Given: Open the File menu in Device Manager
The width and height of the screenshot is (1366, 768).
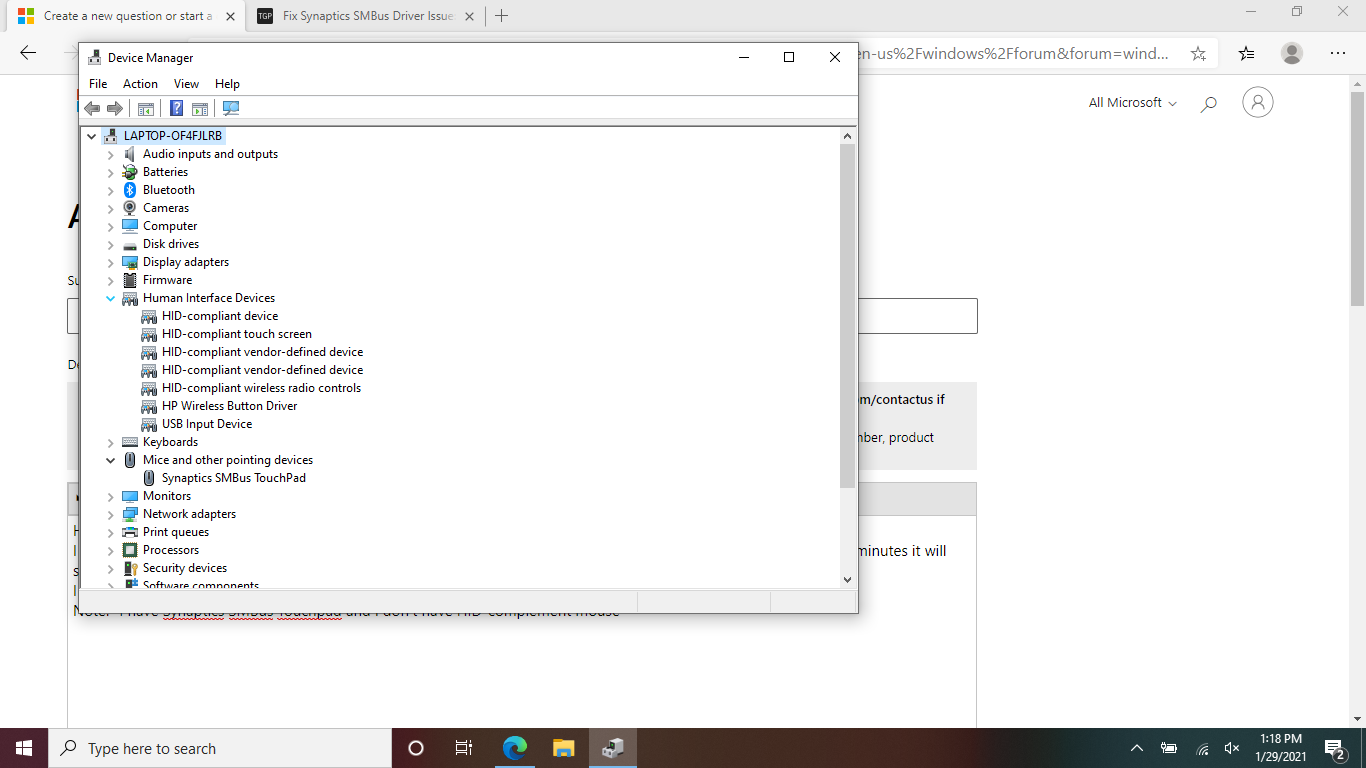Looking at the screenshot, I should point(98,84).
